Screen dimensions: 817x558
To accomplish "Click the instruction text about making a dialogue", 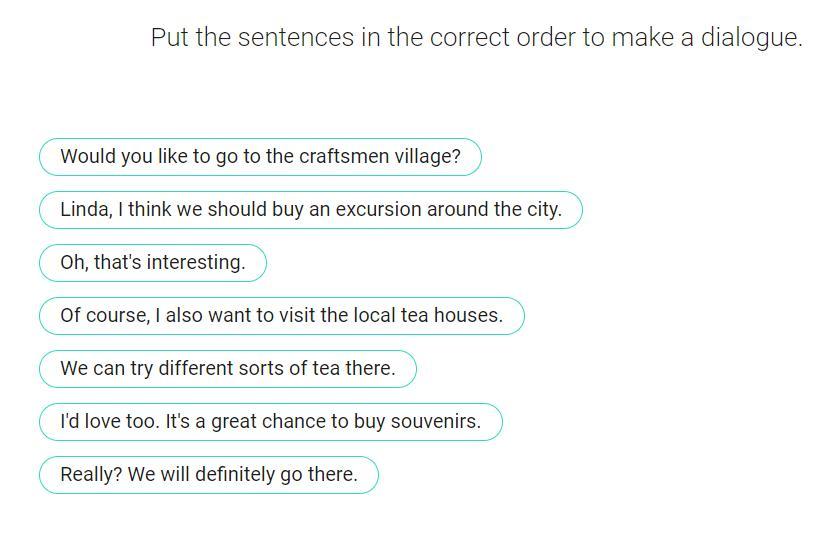I will click(476, 38).
